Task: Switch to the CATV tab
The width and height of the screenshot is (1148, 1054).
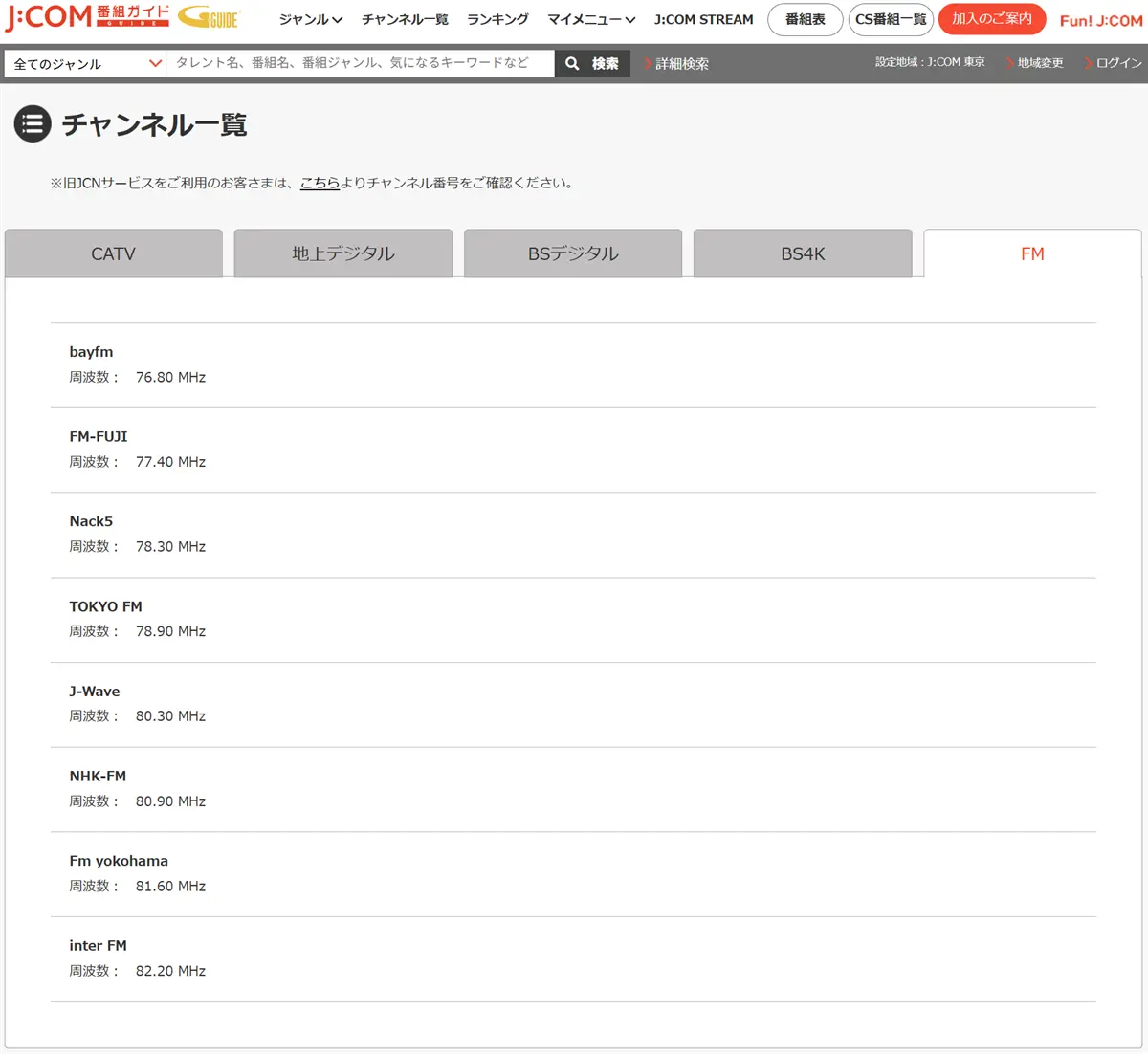Action: click(x=114, y=253)
